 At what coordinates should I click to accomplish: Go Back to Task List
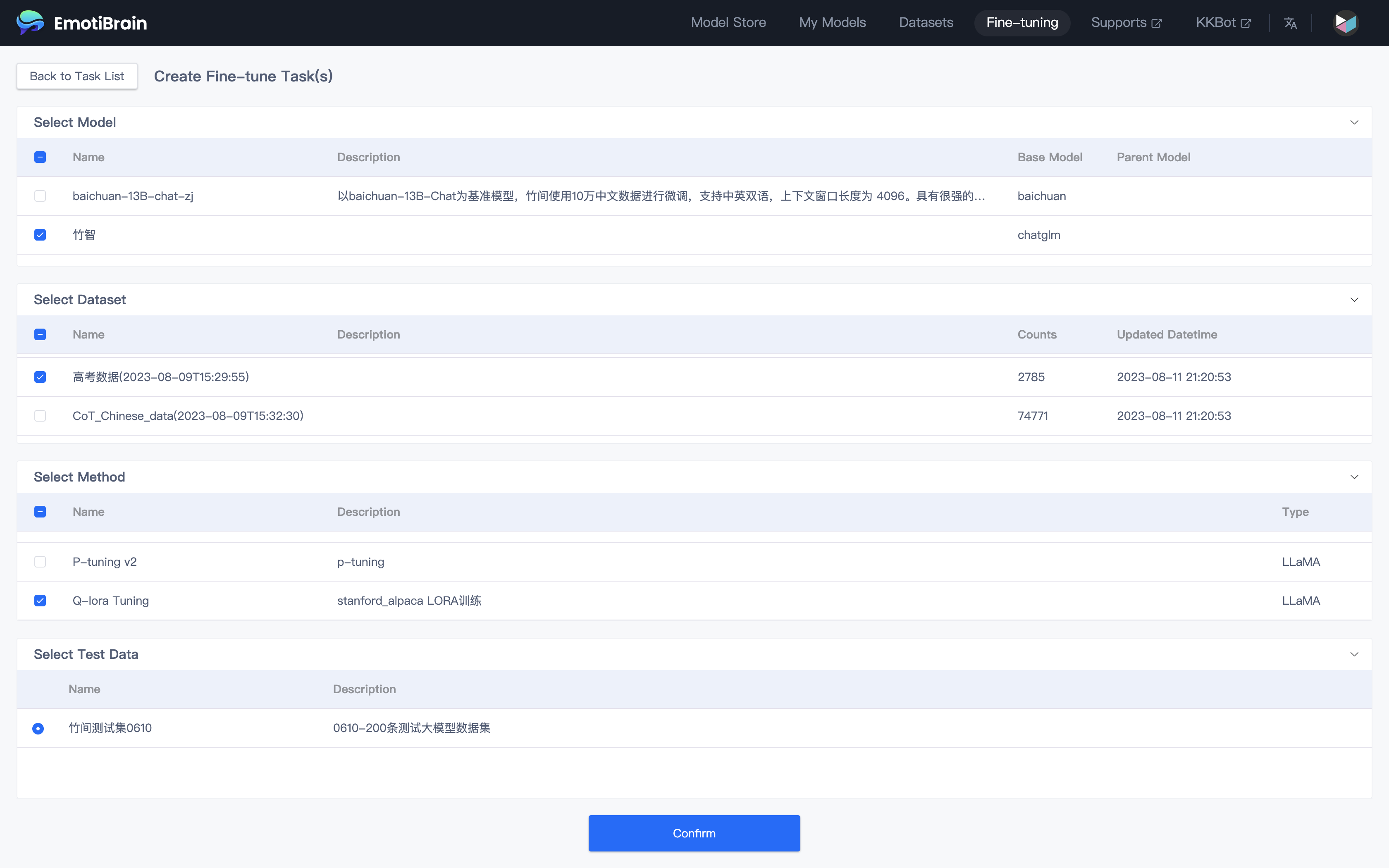pos(77,76)
